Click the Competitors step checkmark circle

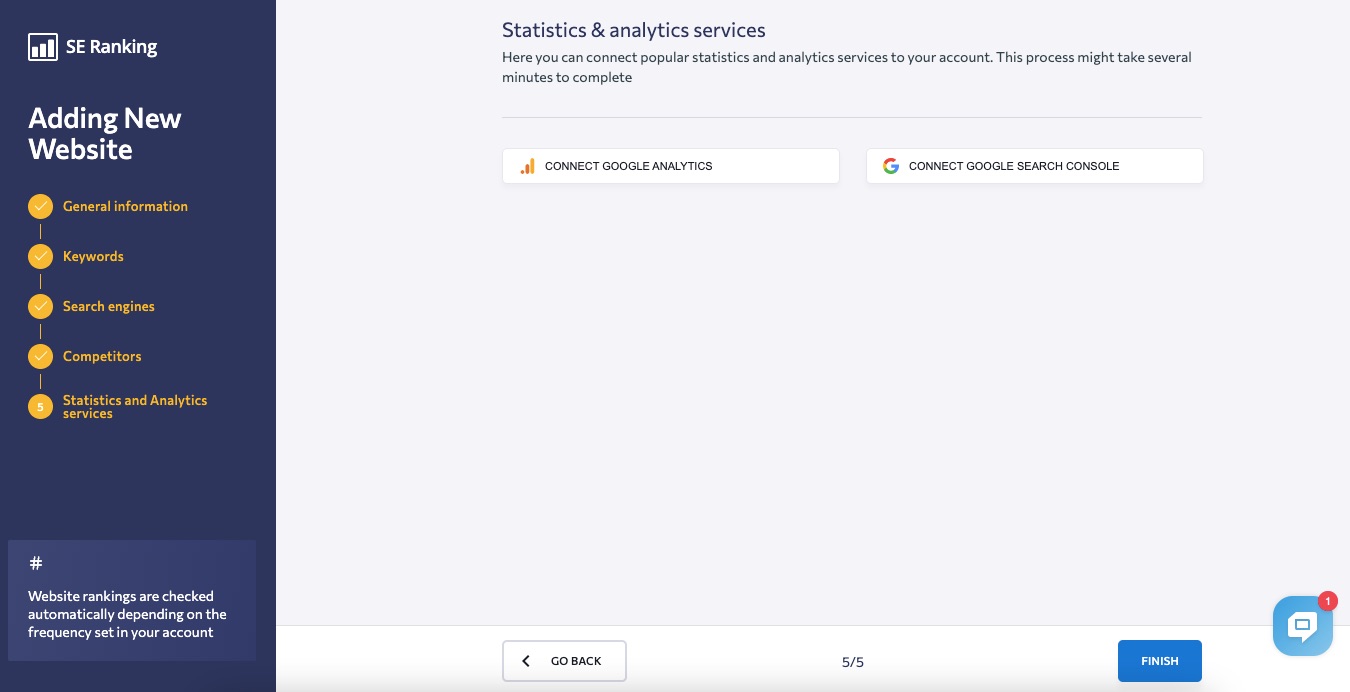[40, 357]
